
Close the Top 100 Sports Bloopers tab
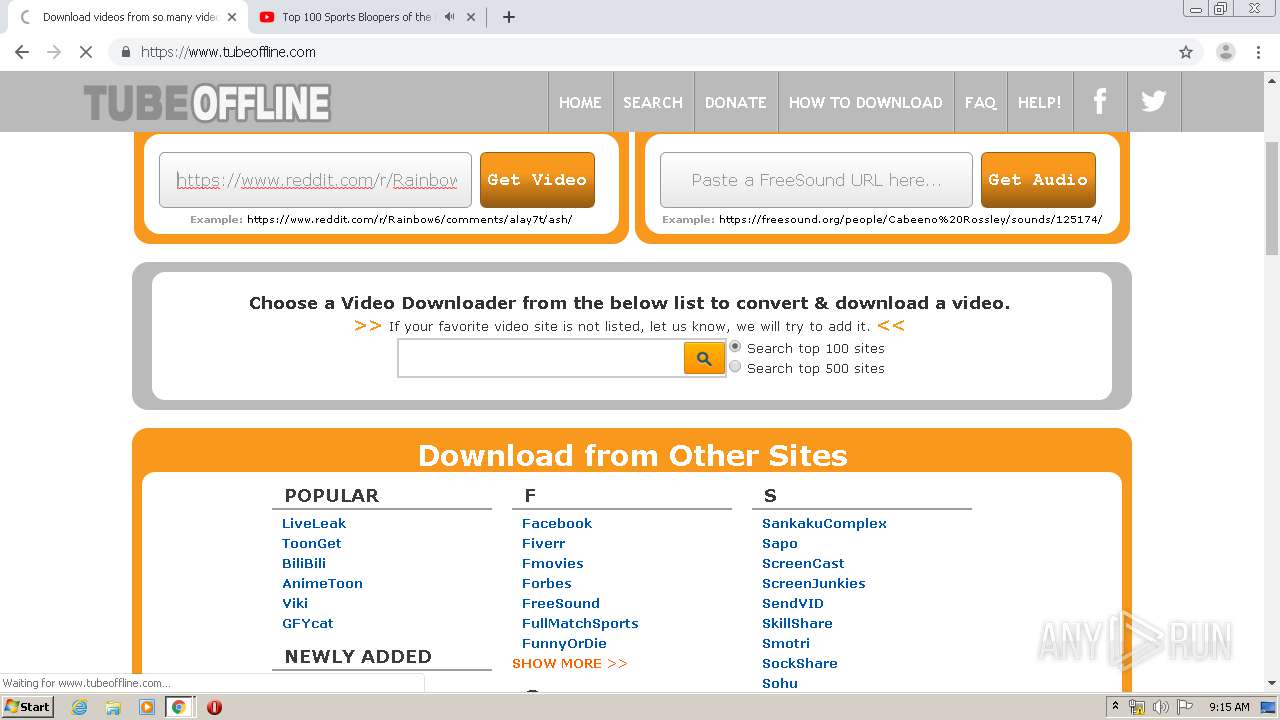[471, 17]
